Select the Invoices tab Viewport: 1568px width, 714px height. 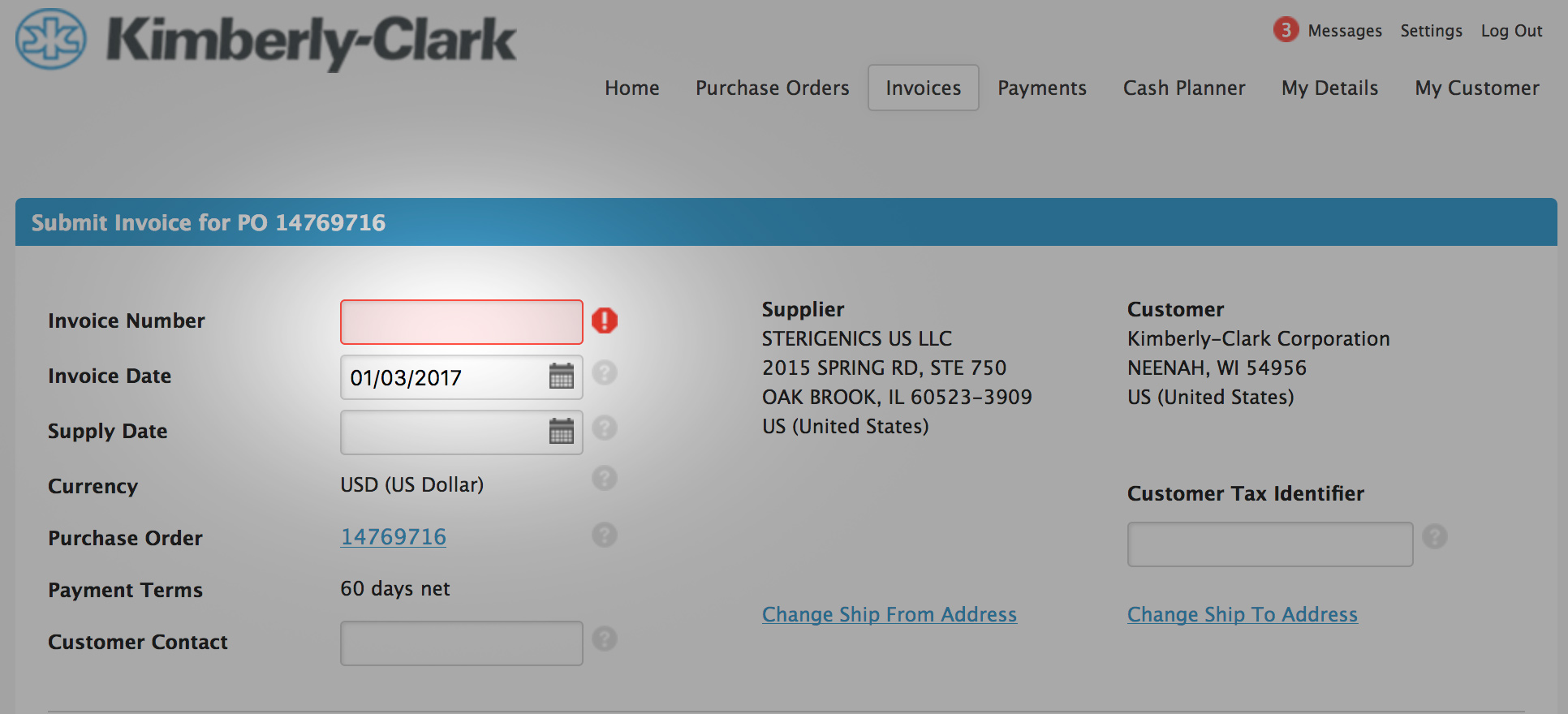point(924,88)
